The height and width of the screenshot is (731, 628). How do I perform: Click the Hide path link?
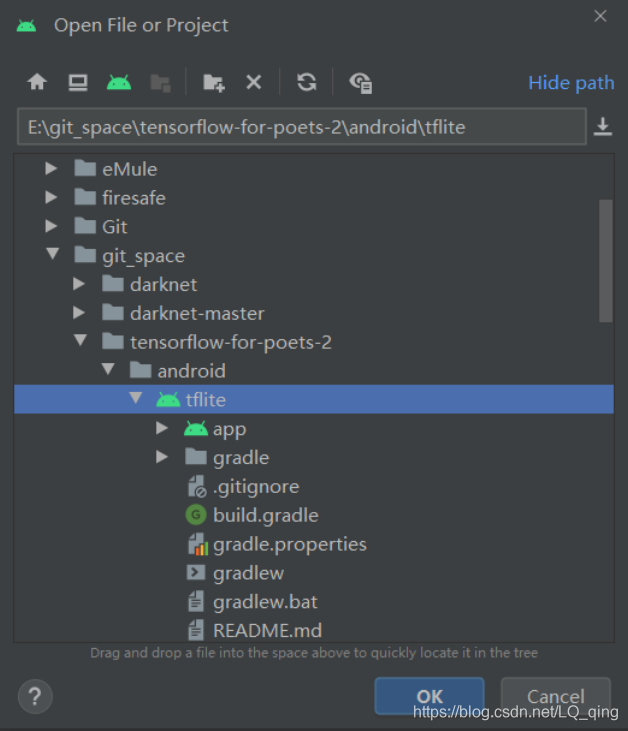[571, 83]
